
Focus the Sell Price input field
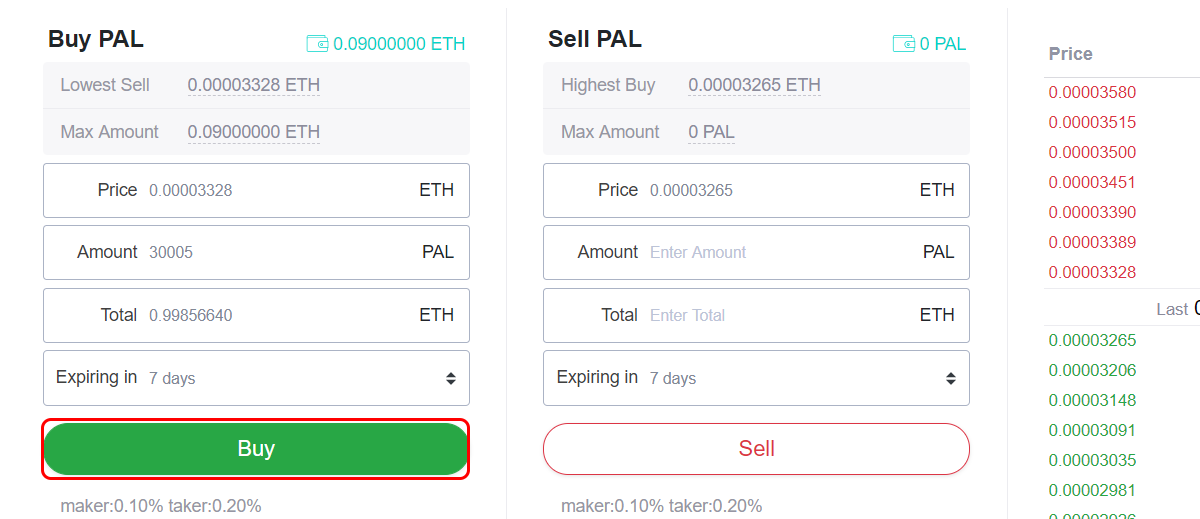[x=756, y=190]
